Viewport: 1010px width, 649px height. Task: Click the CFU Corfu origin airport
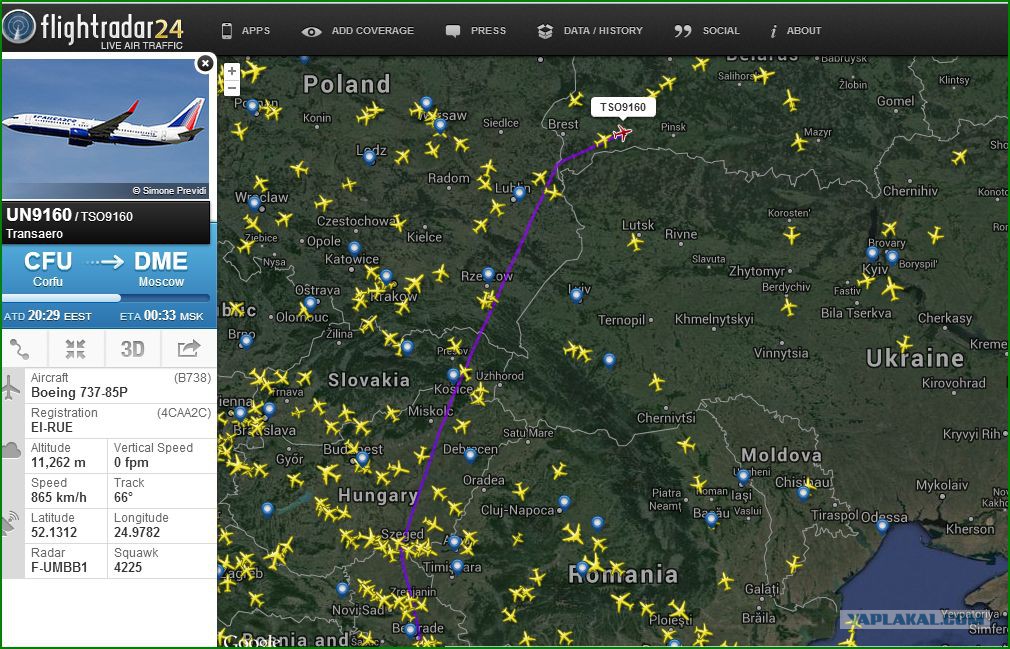click(x=48, y=268)
